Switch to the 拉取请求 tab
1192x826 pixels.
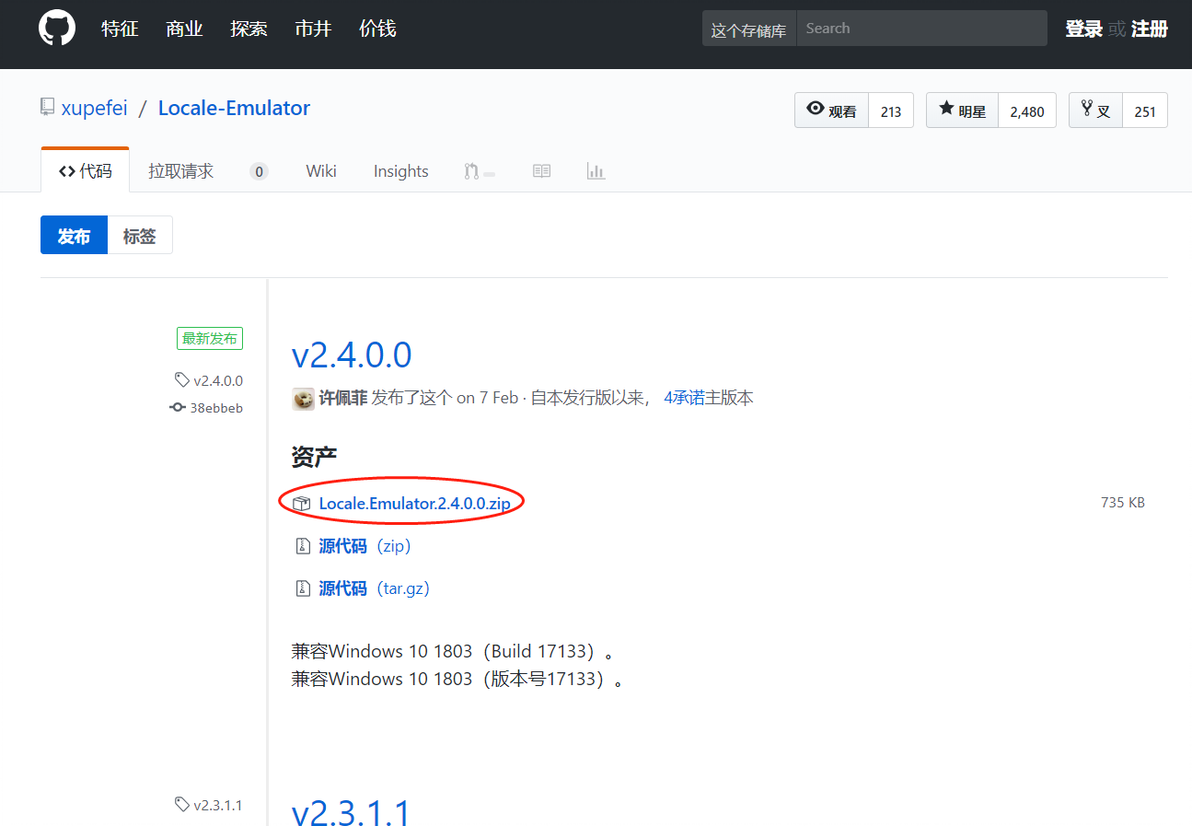181,171
